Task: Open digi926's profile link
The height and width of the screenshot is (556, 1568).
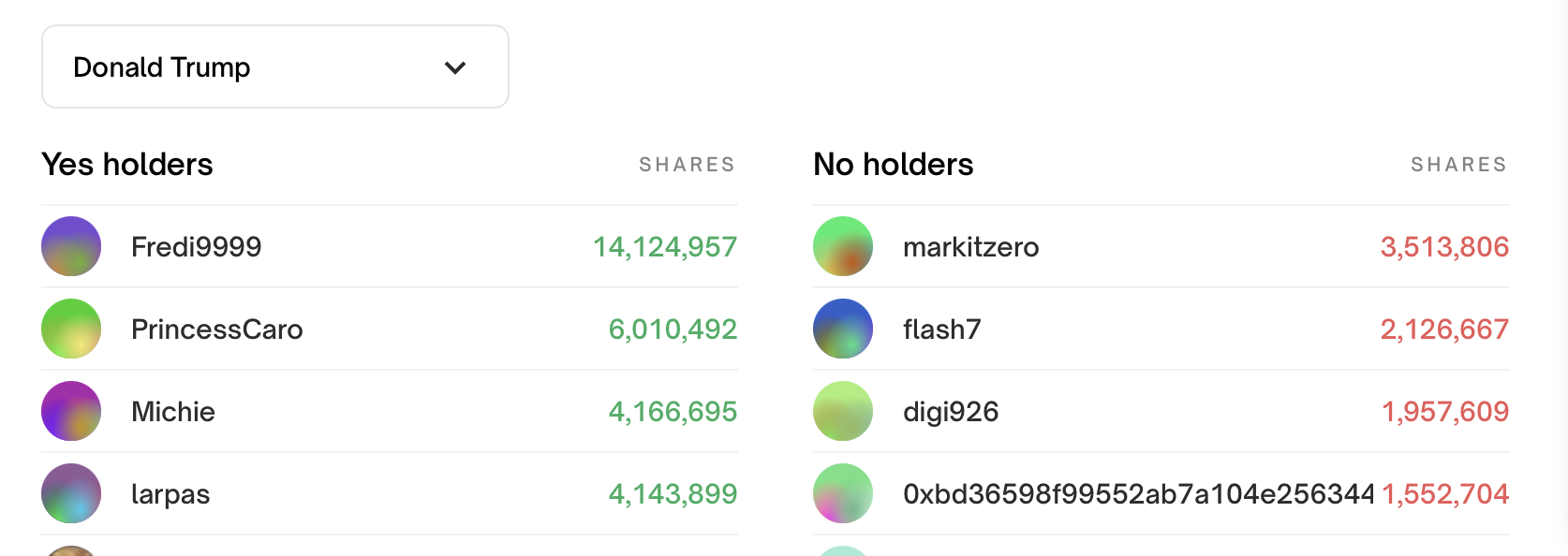Action: (951, 412)
